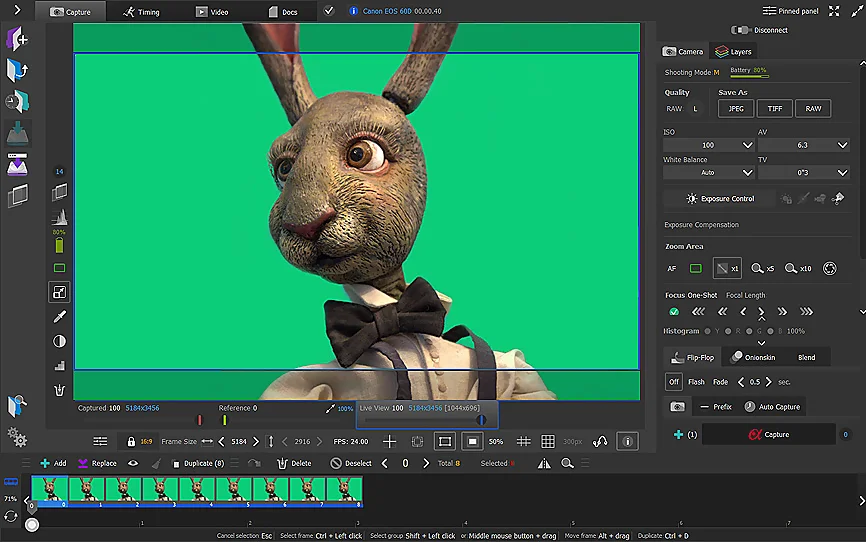
Task: Open the White Balance dropdown
Action: (708, 173)
